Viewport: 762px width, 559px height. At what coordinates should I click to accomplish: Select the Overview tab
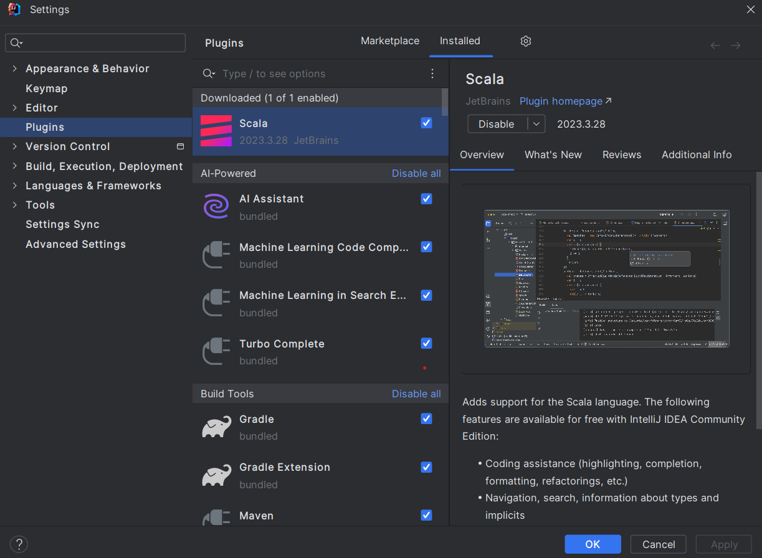(482, 155)
